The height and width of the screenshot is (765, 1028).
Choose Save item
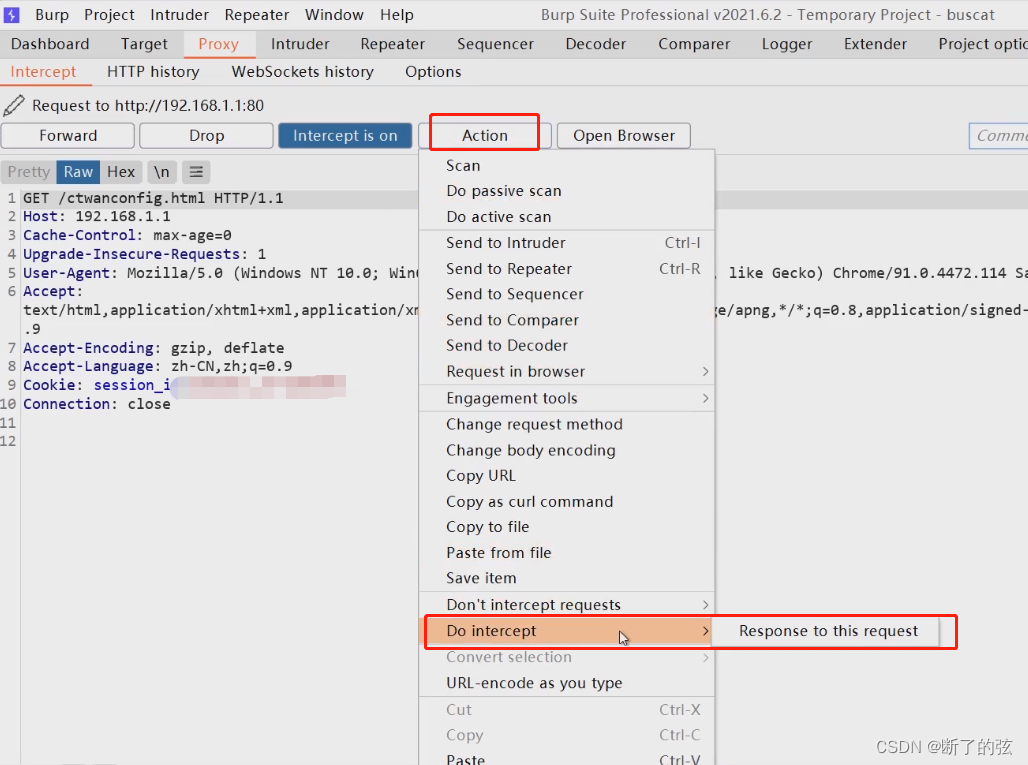[566, 578]
